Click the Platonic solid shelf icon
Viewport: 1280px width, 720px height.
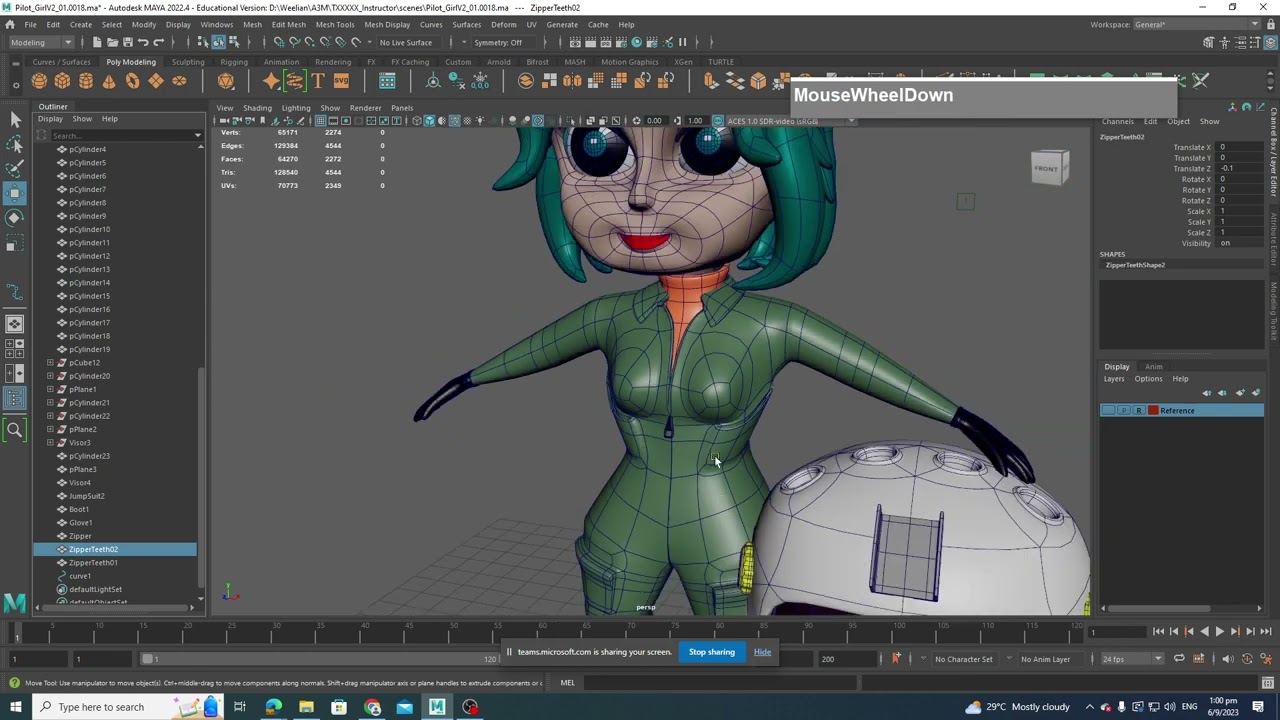[x=226, y=81]
